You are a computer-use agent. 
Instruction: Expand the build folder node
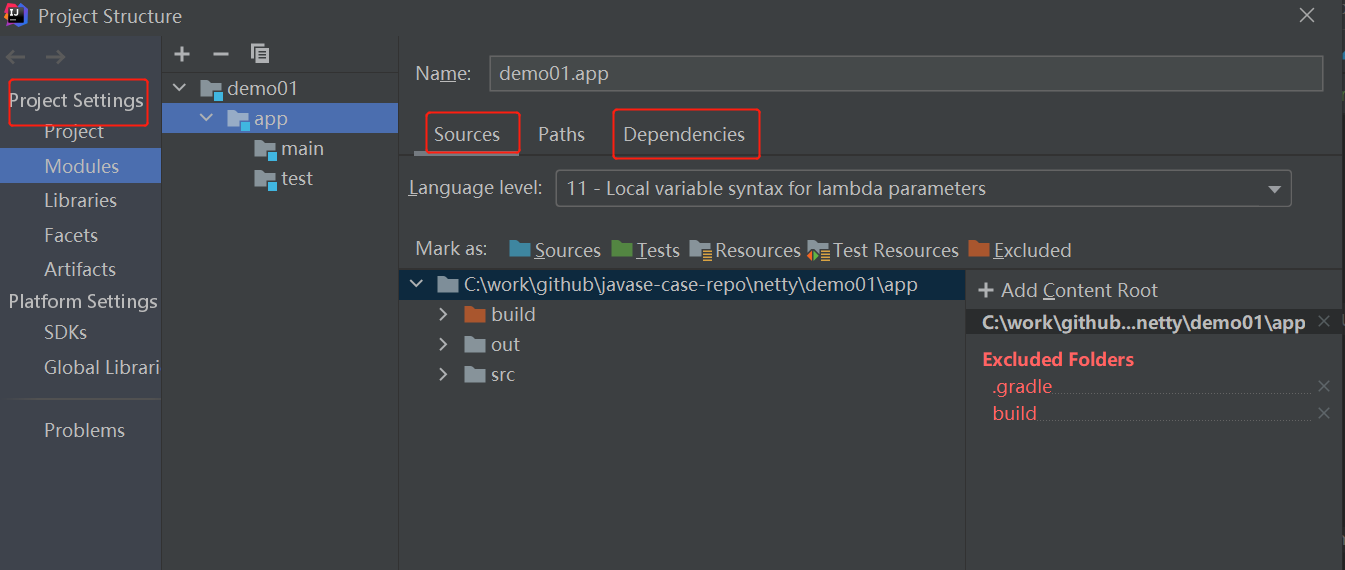tap(443, 315)
